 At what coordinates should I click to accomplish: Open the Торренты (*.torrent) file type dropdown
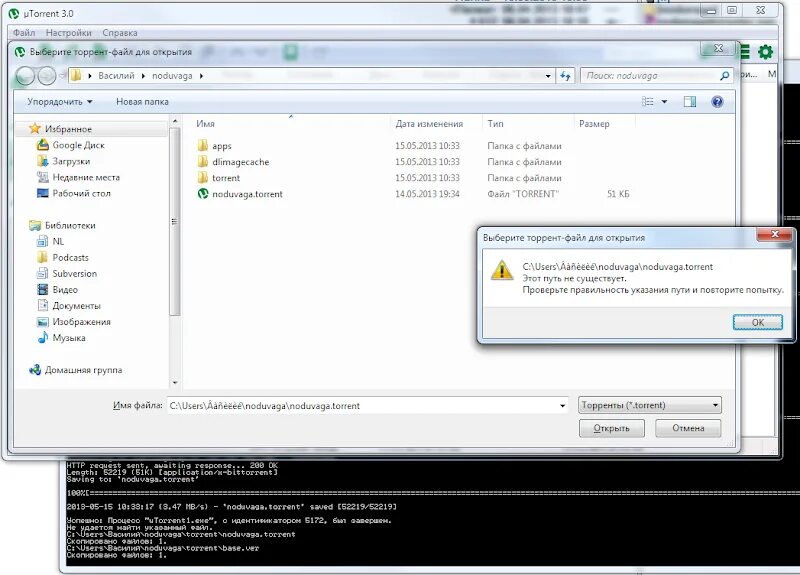tap(649, 405)
